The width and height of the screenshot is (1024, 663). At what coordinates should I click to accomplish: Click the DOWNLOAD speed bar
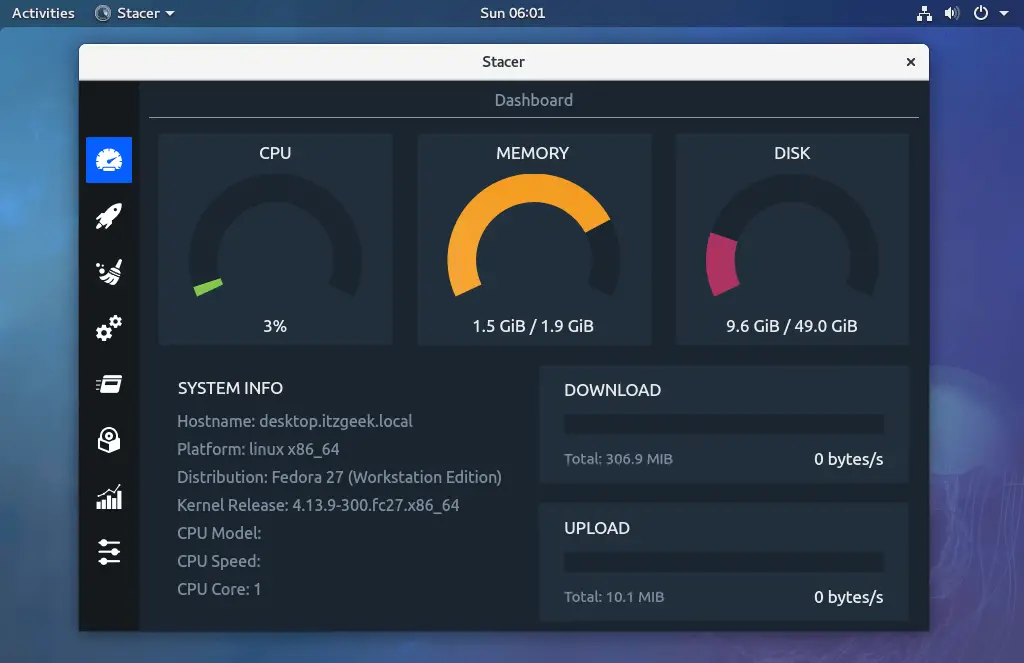724,423
